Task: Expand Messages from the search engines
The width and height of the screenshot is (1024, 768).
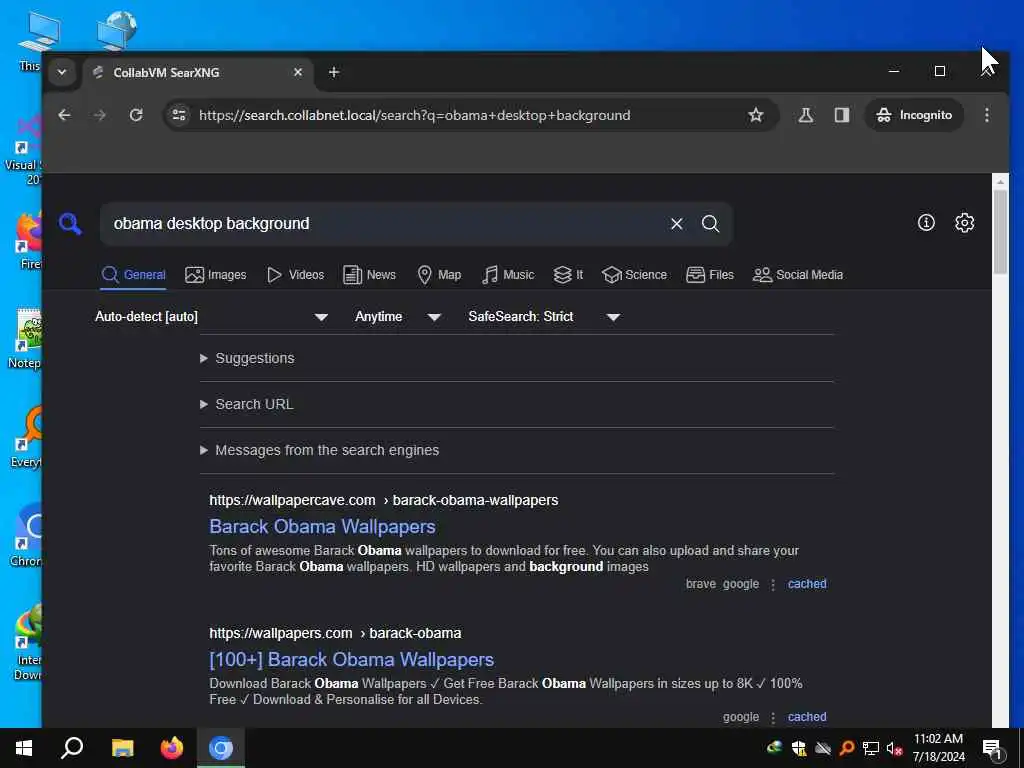Action: pyautogui.click(x=319, y=450)
